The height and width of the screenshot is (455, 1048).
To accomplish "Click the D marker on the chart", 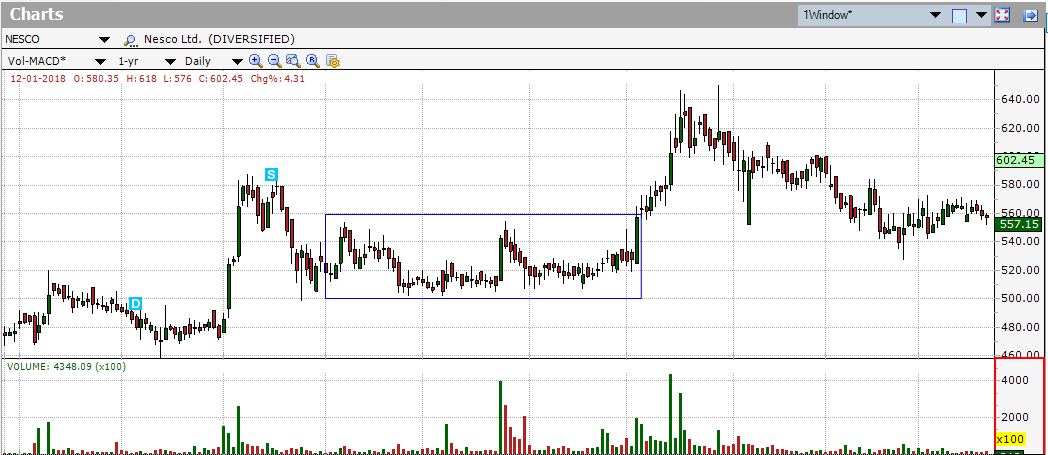I will [x=135, y=303].
